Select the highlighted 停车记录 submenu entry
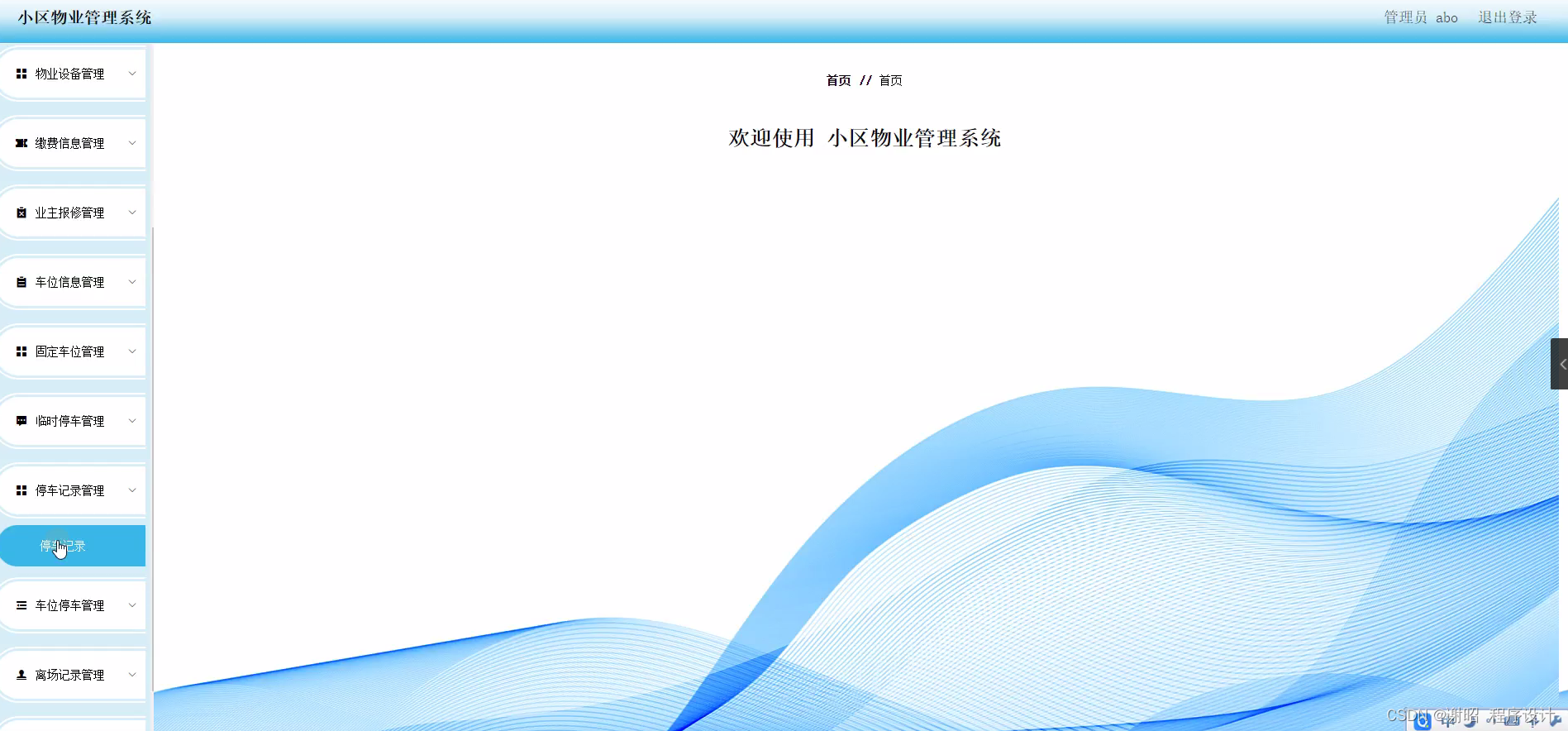This screenshot has width=1568, height=731. point(73,546)
